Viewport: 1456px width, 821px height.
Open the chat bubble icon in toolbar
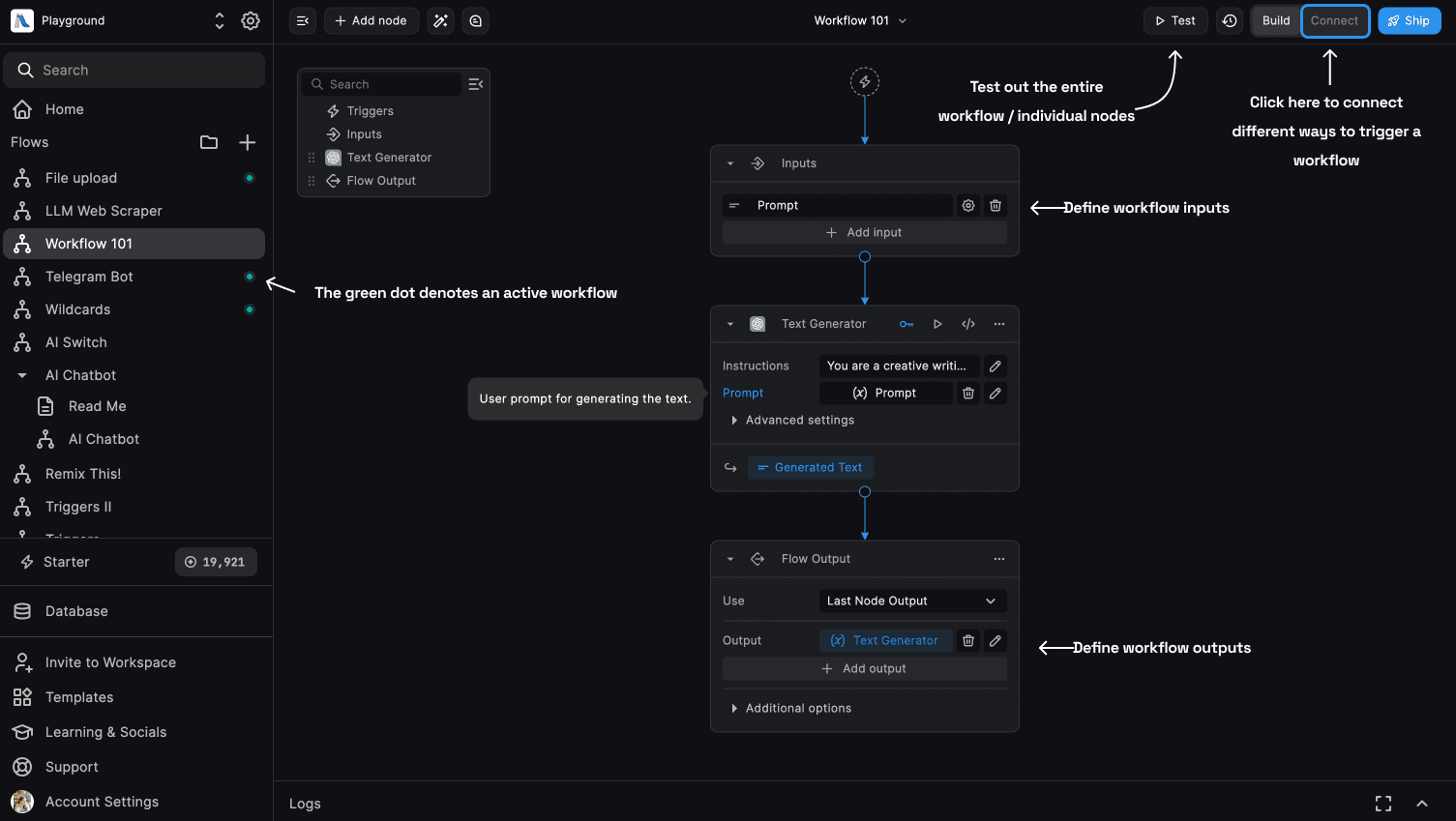476,20
